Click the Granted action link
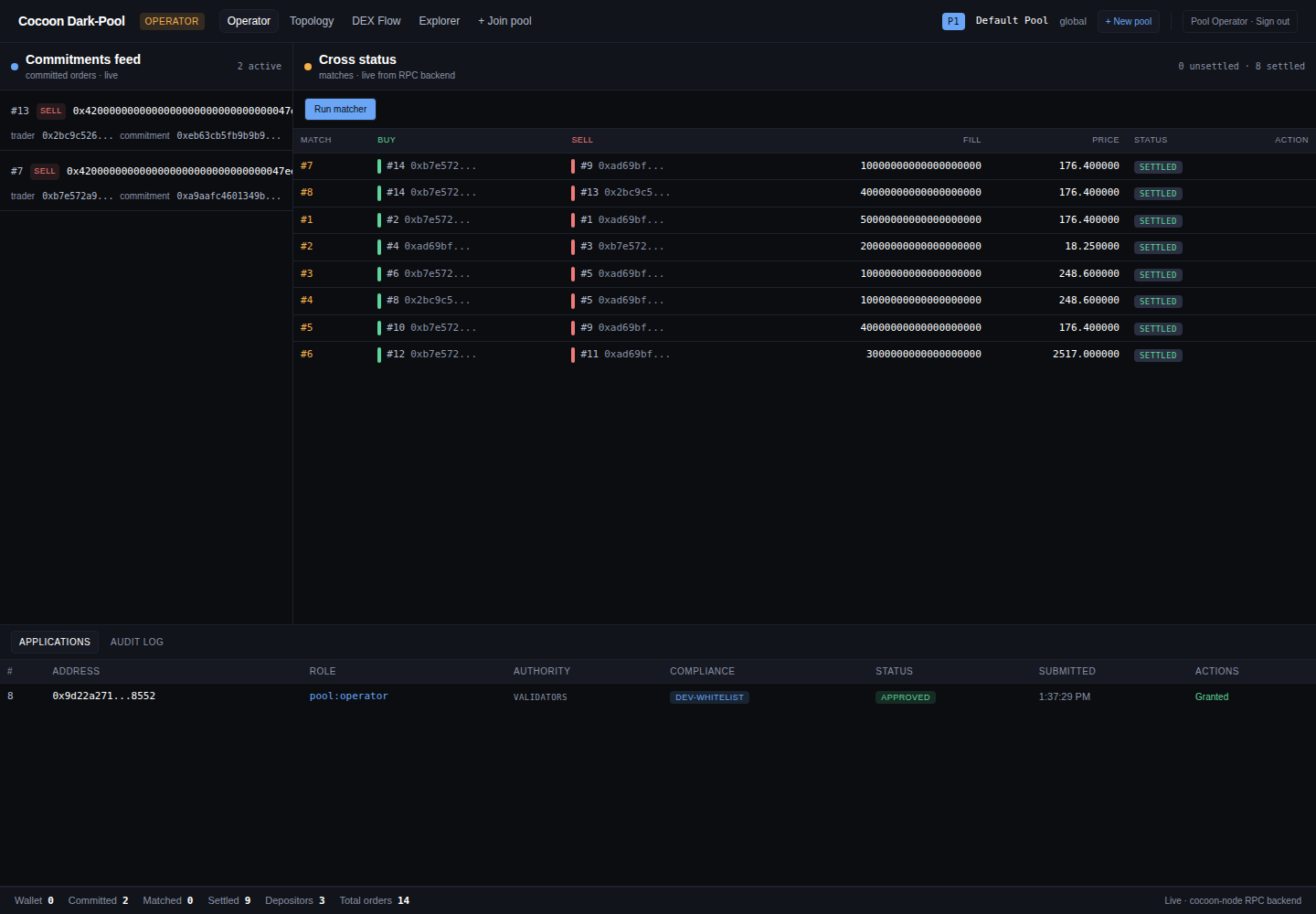This screenshot has width=1316, height=914. [1212, 696]
